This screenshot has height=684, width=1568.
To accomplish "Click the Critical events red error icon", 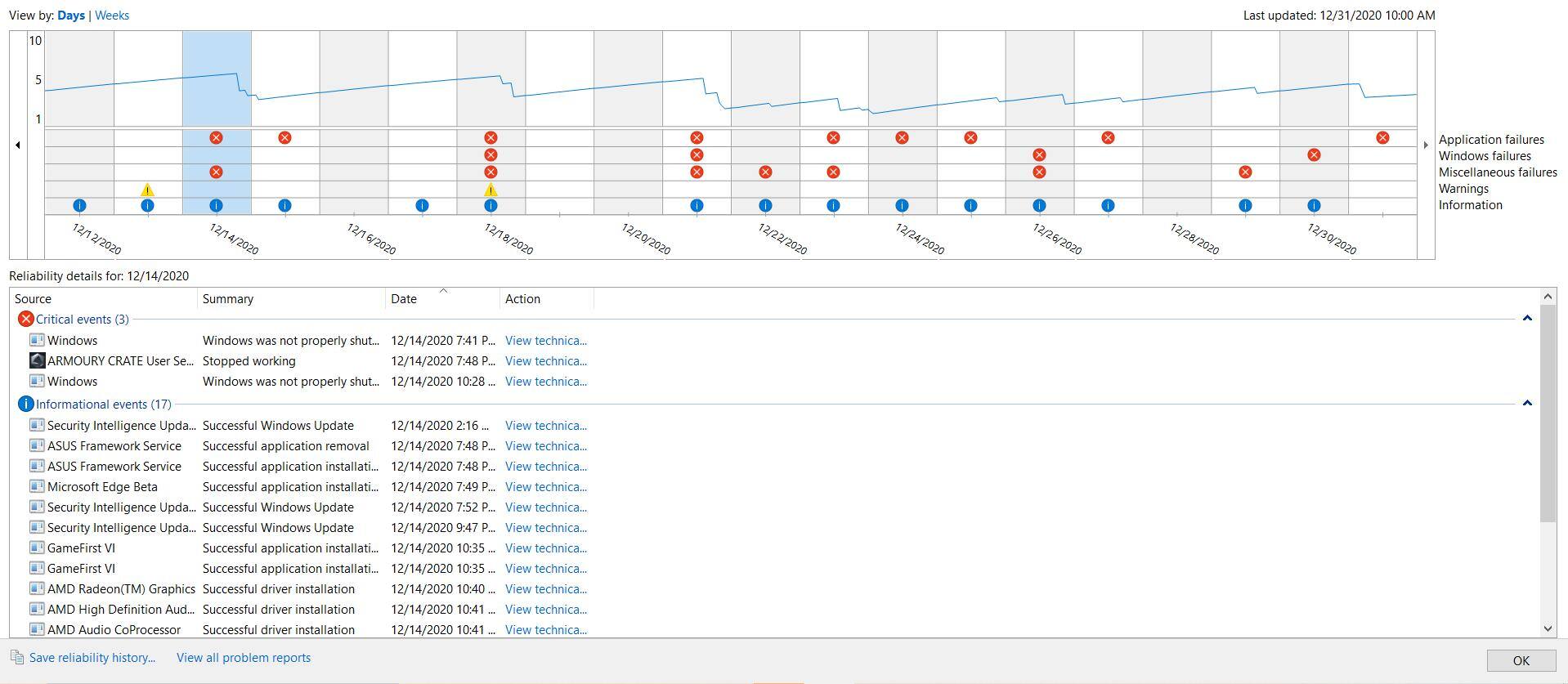I will click(25, 320).
